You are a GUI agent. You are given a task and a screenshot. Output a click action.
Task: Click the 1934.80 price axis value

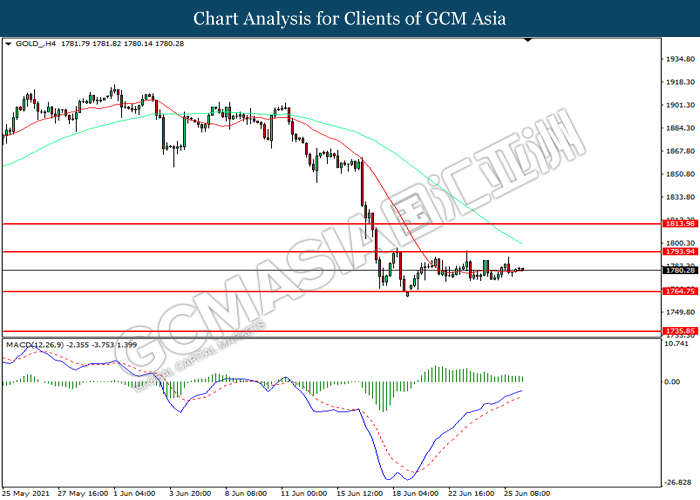point(680,59)
